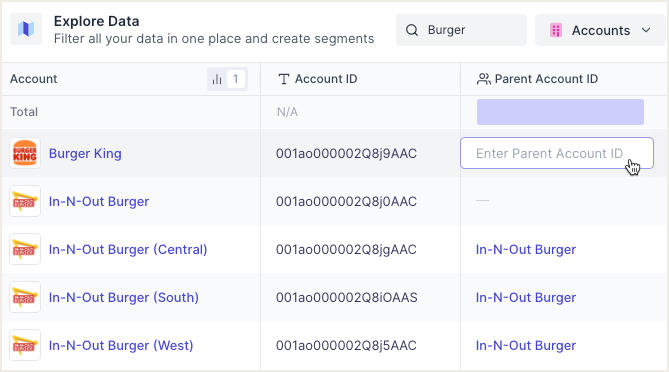Open the Burger King account link
The image size is (669, 372).
click(85, 154)
